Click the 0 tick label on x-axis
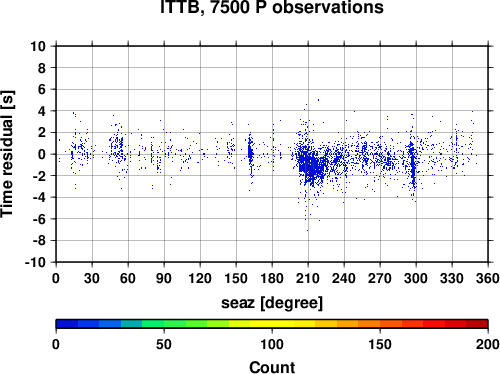The image size is (500, 374). (x=56, y=278)
